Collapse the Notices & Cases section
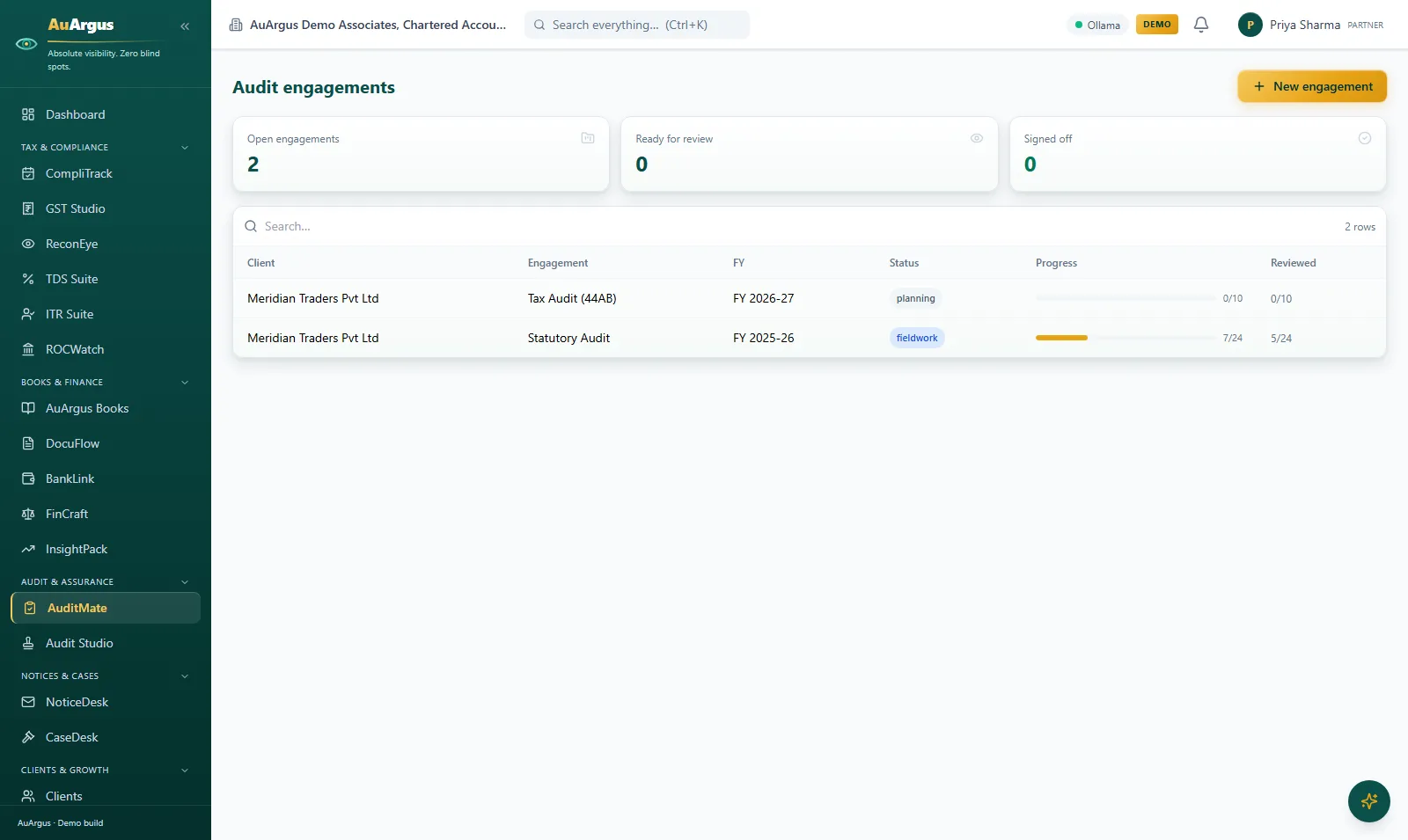The height and width of the screenshot is (840, 1408). tap(185, 676)
